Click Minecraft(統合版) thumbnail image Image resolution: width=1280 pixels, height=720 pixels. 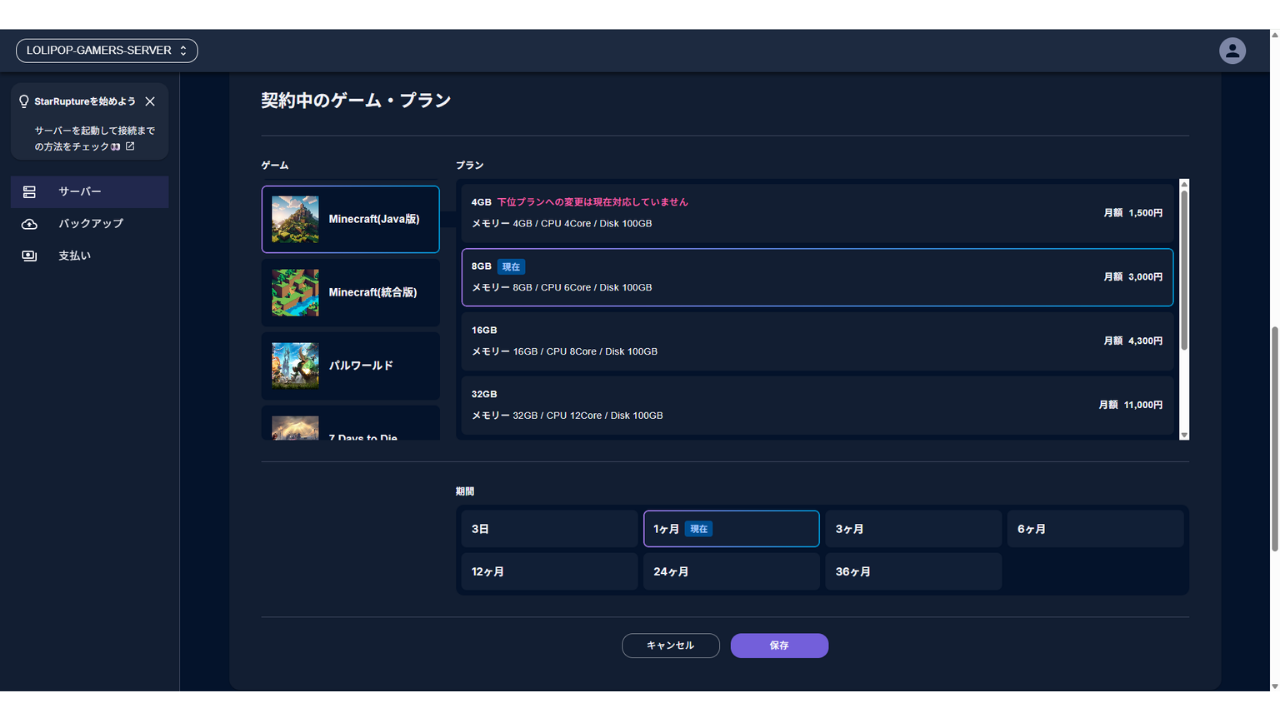(295, 293)
